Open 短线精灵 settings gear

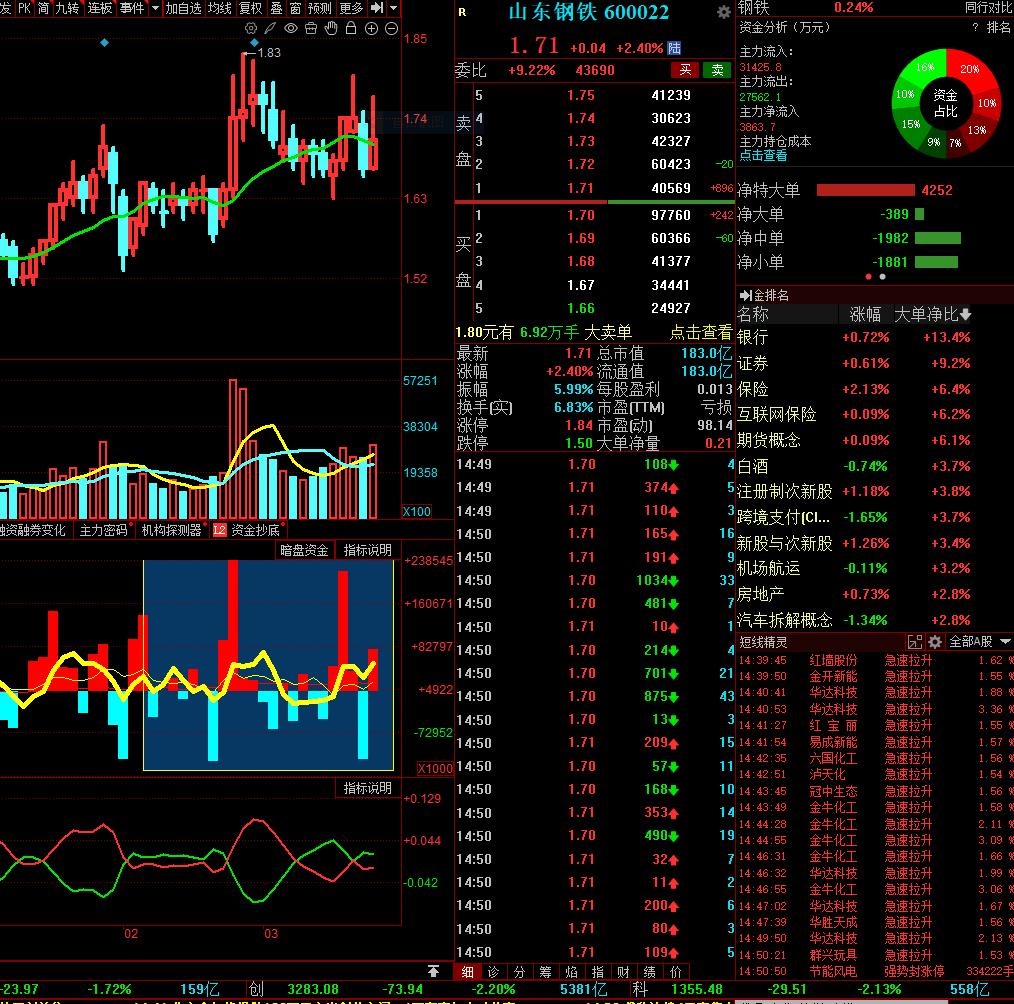(x=935, y=642)
